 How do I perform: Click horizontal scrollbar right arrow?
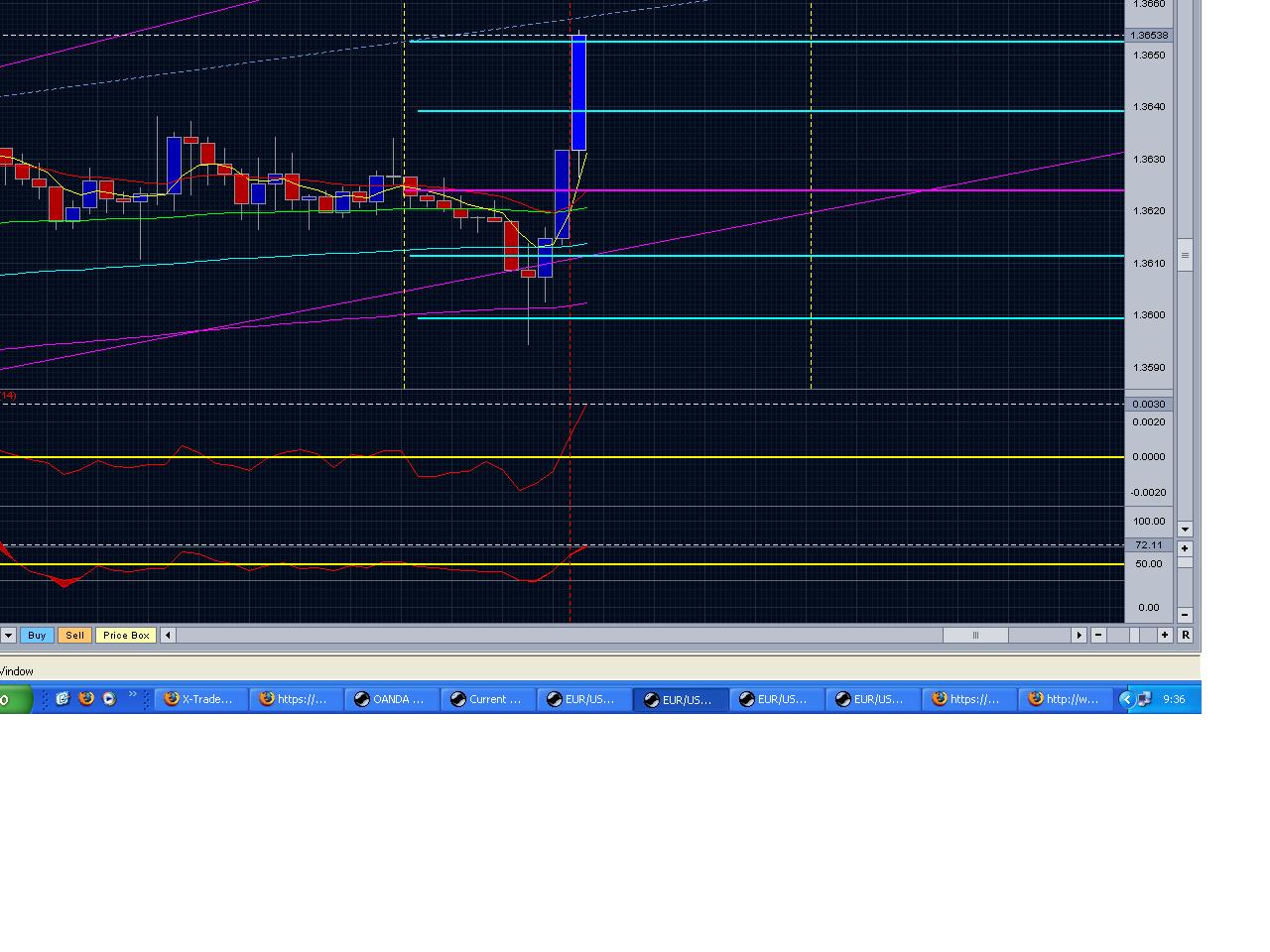coord(1079,635)
